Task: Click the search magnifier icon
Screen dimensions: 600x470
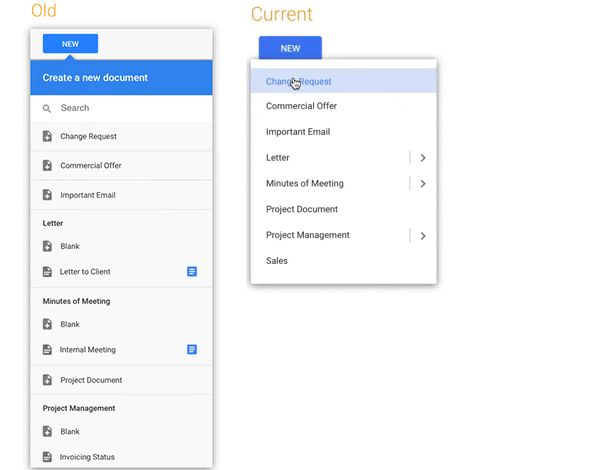Action: point(47,109)
